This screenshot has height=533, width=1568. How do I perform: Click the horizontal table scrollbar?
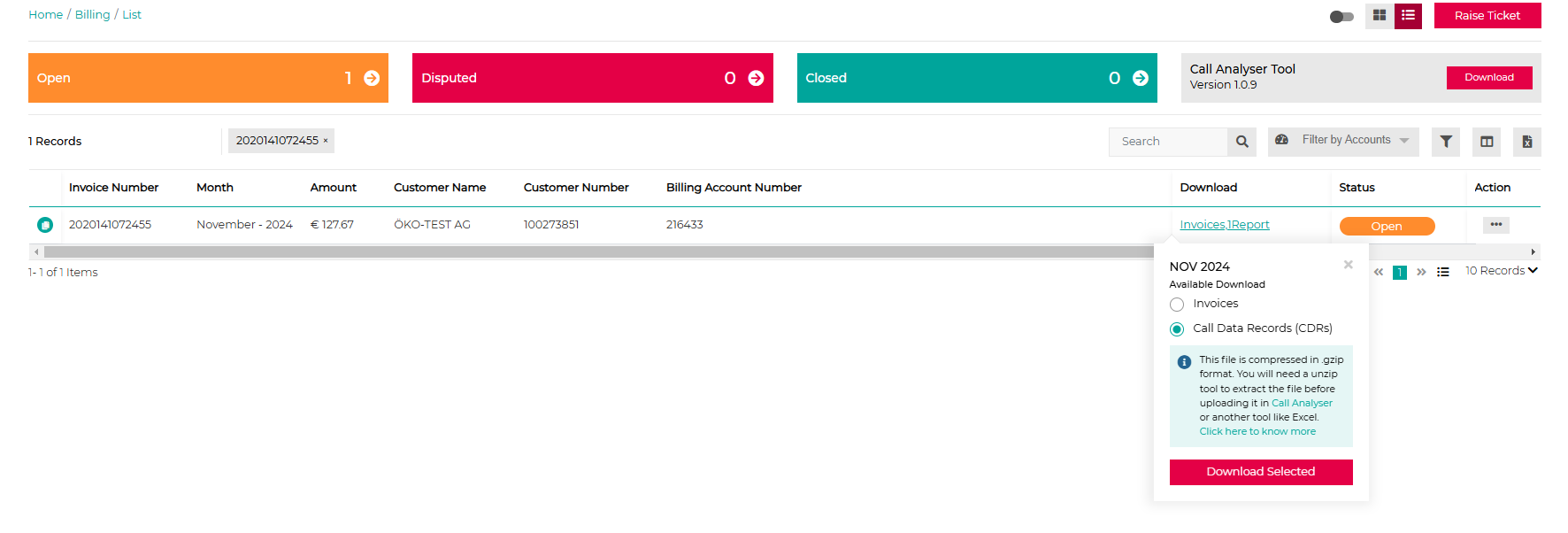(598, 252)
